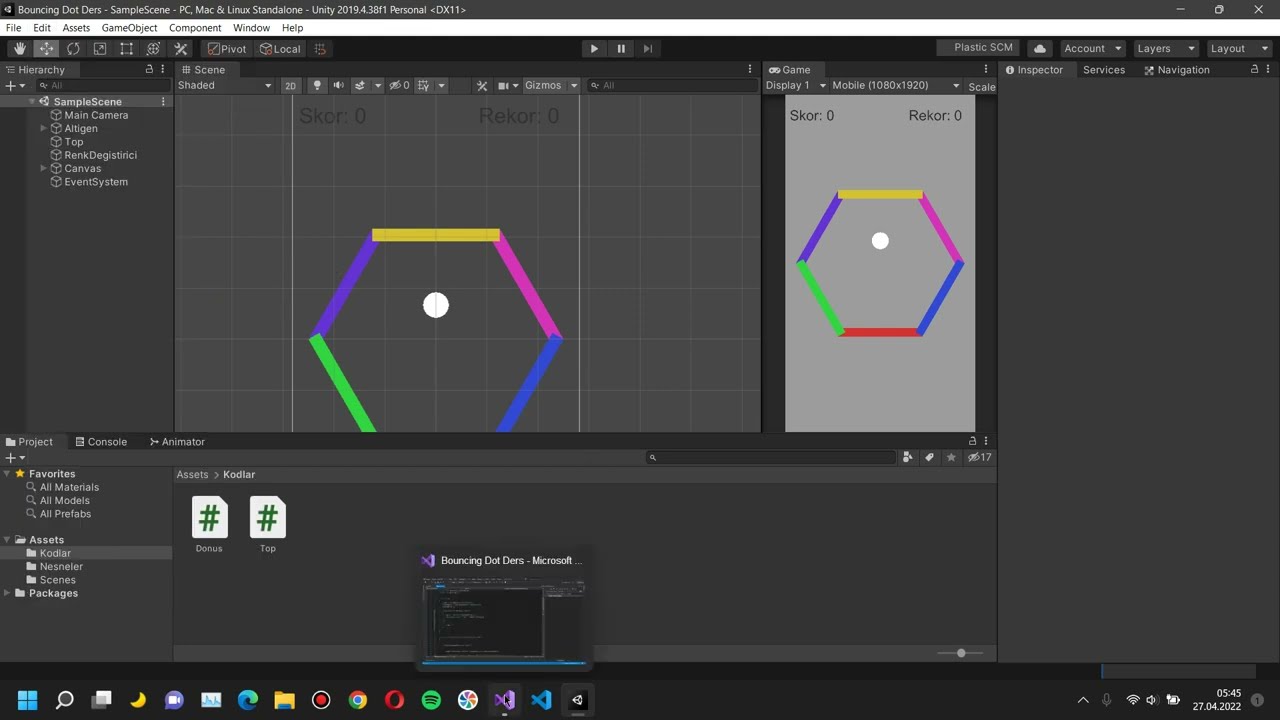This screenshot has width=1280, height=720.
Task: Start Play mode
Action: [594, 48]
